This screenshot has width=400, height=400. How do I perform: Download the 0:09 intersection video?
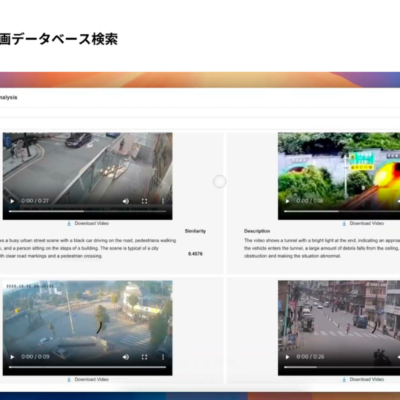88,379
